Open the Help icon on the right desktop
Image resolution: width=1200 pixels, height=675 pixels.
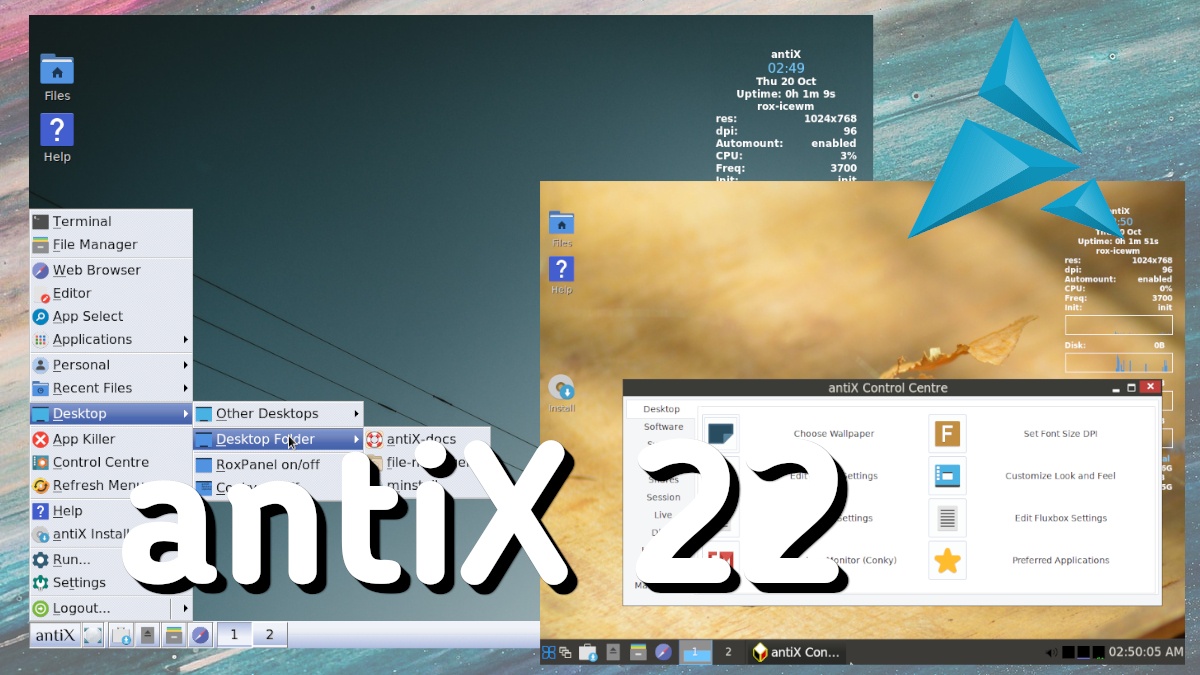pyautogui.click(x=562, y=269)
